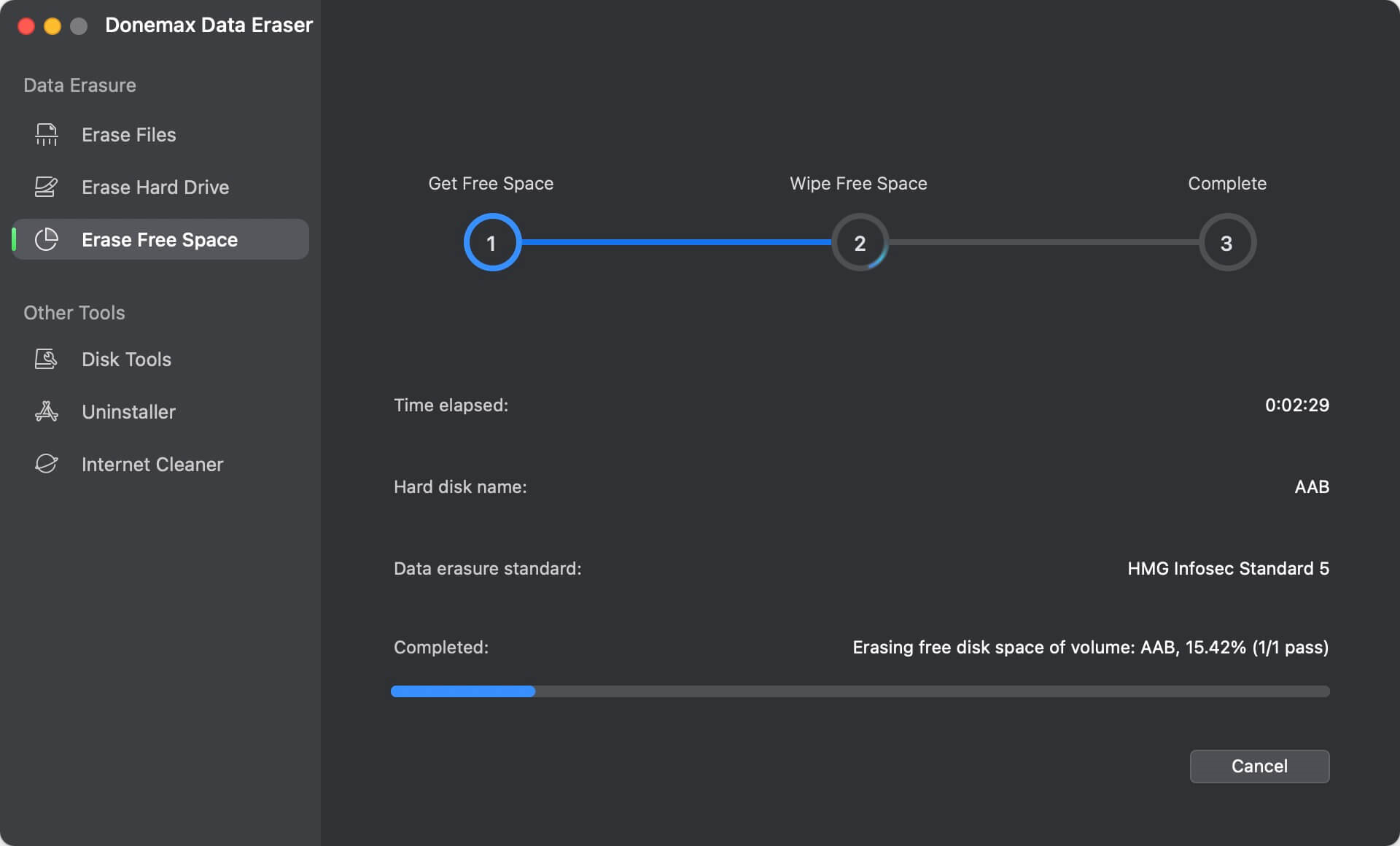
Task: Click the erasure progress bar
Action: pos(860,691)
